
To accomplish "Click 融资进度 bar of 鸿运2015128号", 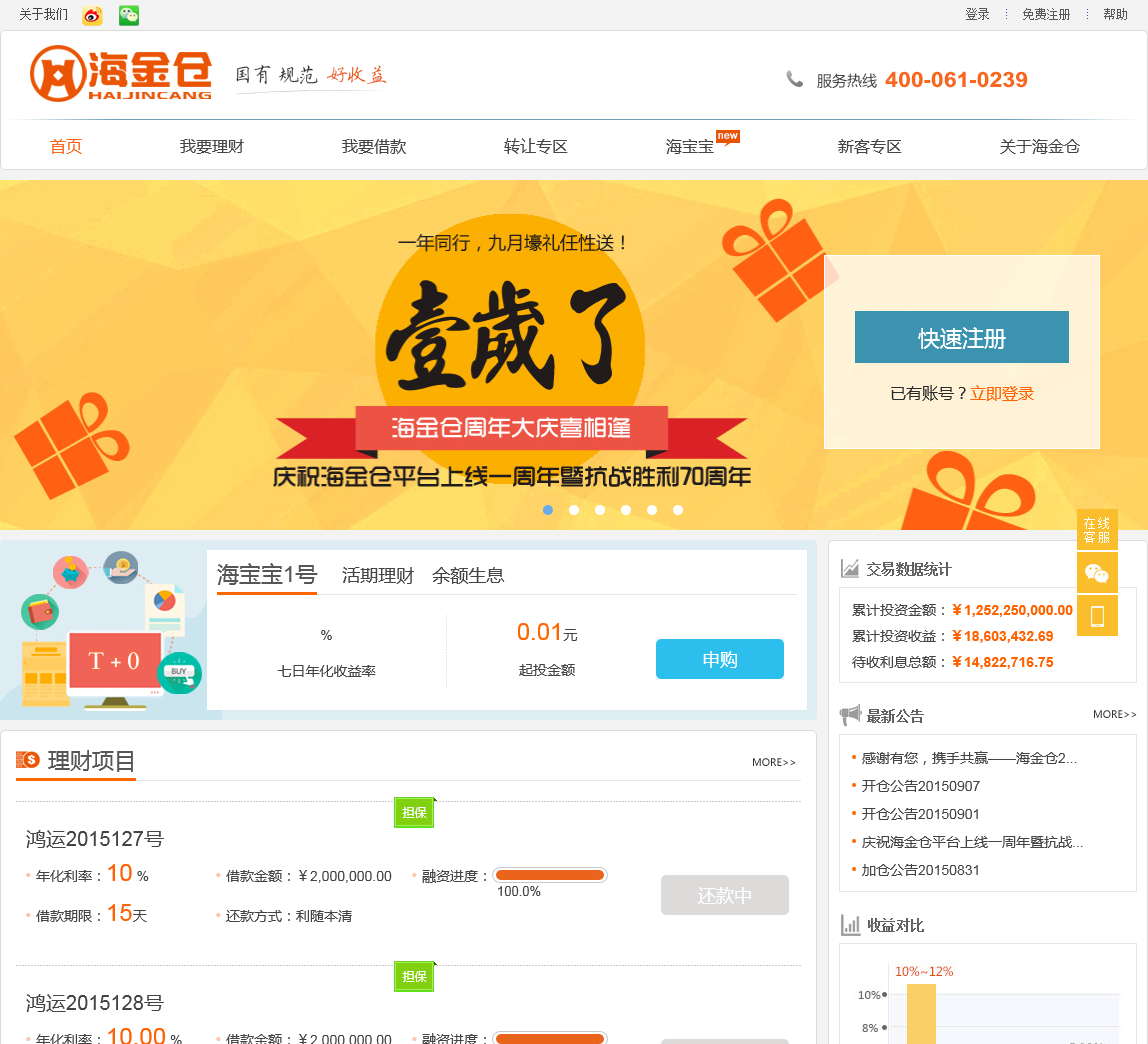I will [x=550, y=1037].
